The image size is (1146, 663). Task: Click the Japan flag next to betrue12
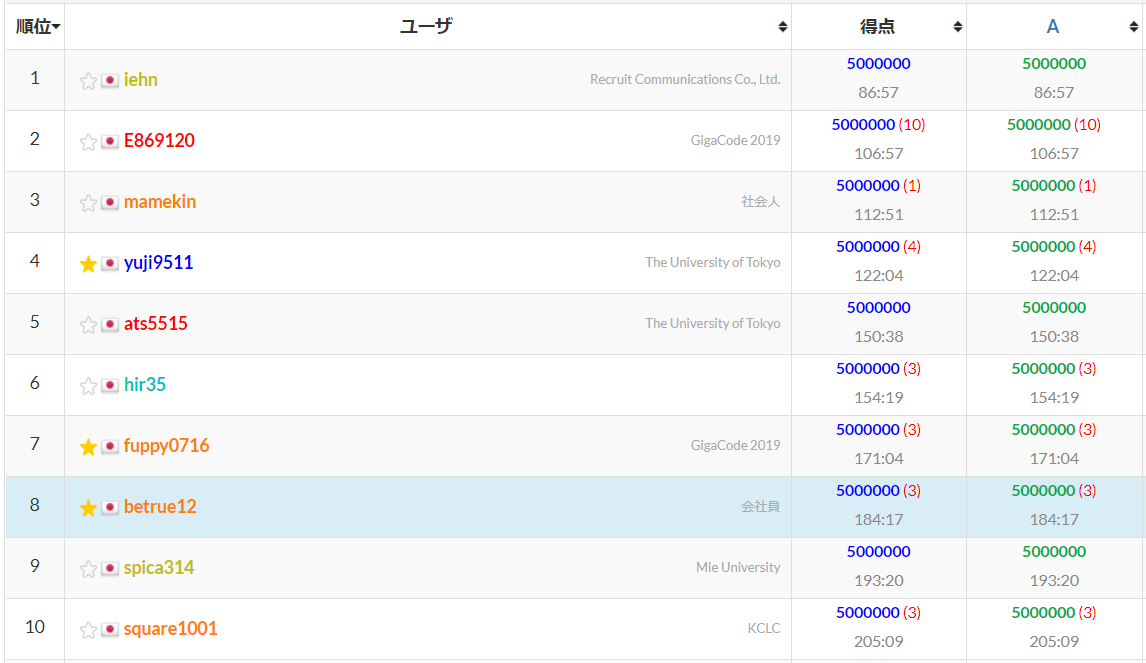110,507
